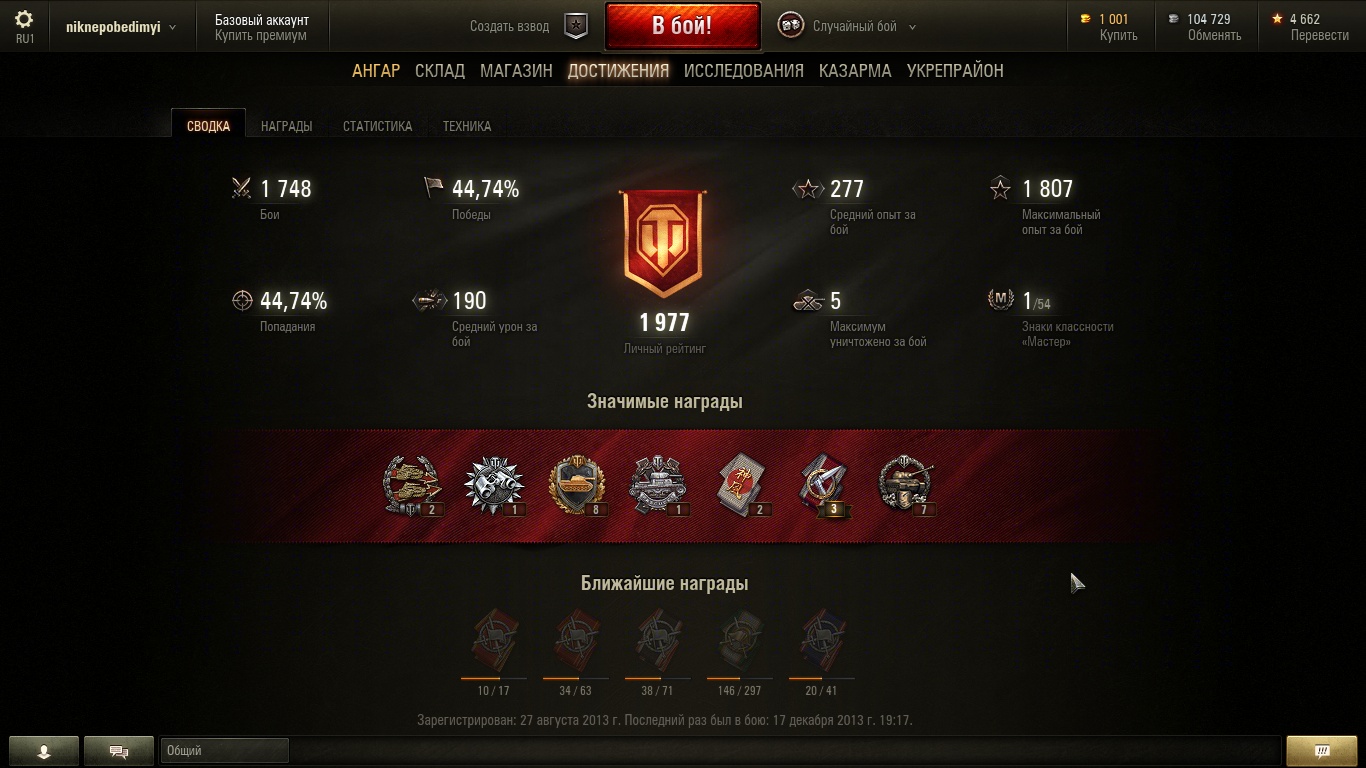The width and height of the screenshot is (1366, 768).
Task: Expand the niknepobedimyi account dropdown
Action: (120, 27)
